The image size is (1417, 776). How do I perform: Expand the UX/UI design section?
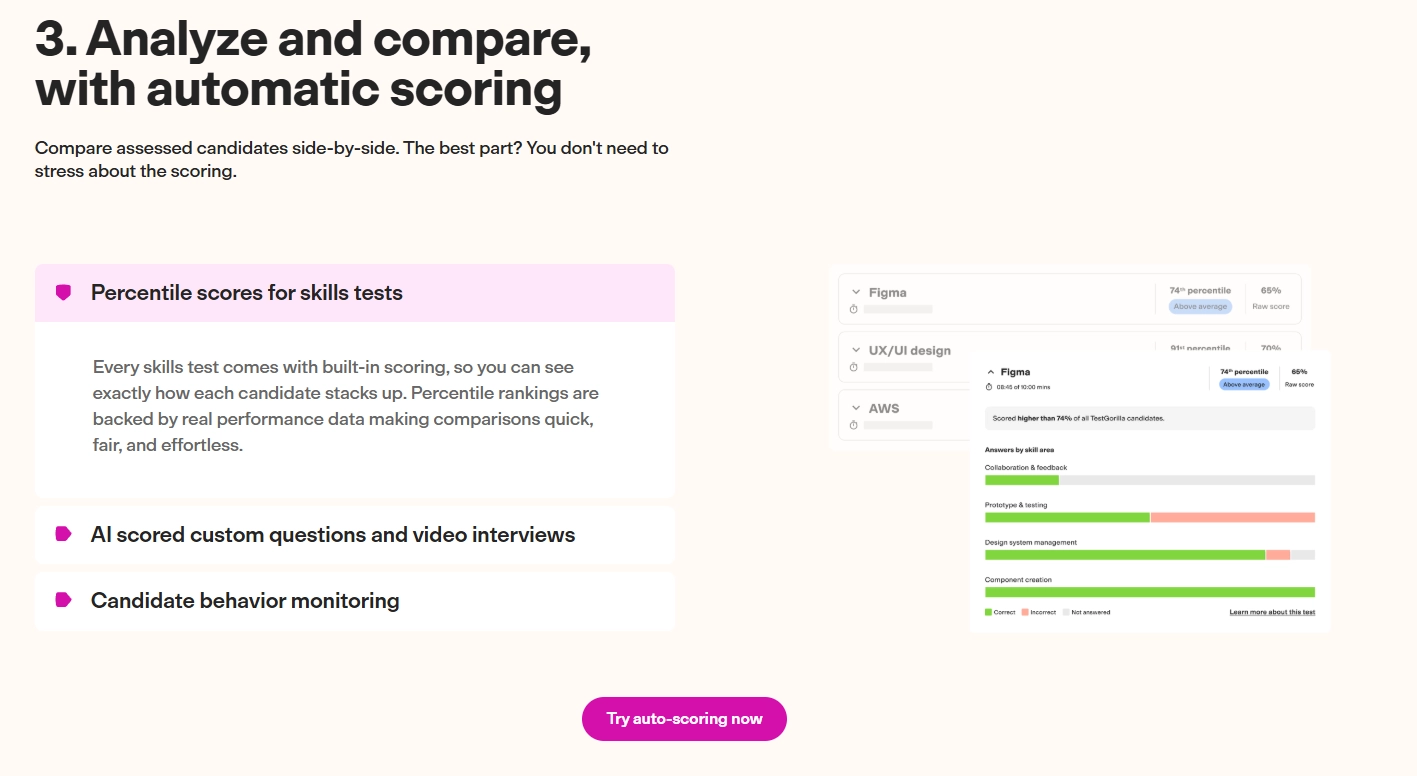(x=855, y=350)
